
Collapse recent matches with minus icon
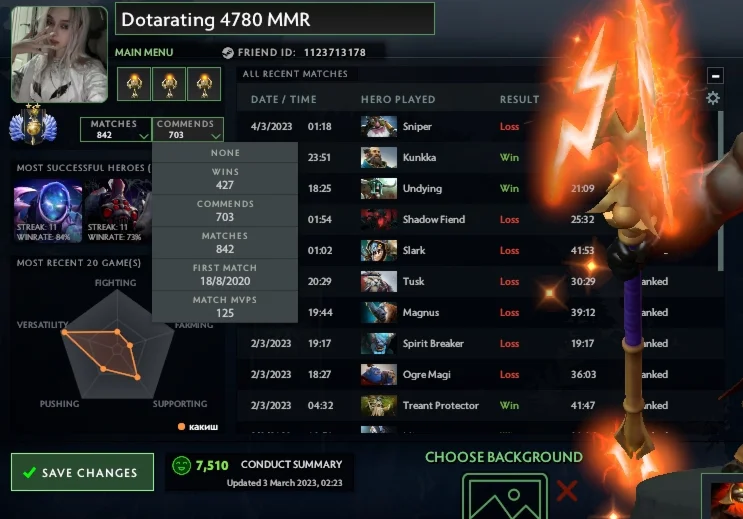click(715, 76)
